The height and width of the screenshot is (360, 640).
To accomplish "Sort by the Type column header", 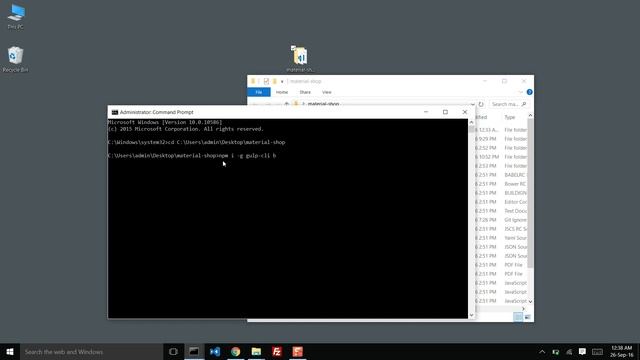I will click(x=510, y=117).
